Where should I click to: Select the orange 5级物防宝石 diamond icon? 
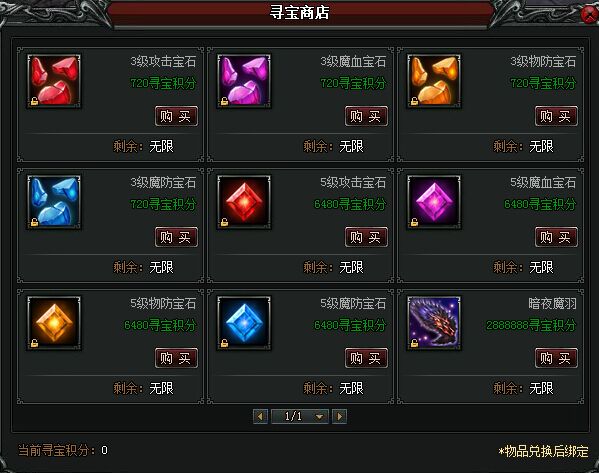(54, 323)
